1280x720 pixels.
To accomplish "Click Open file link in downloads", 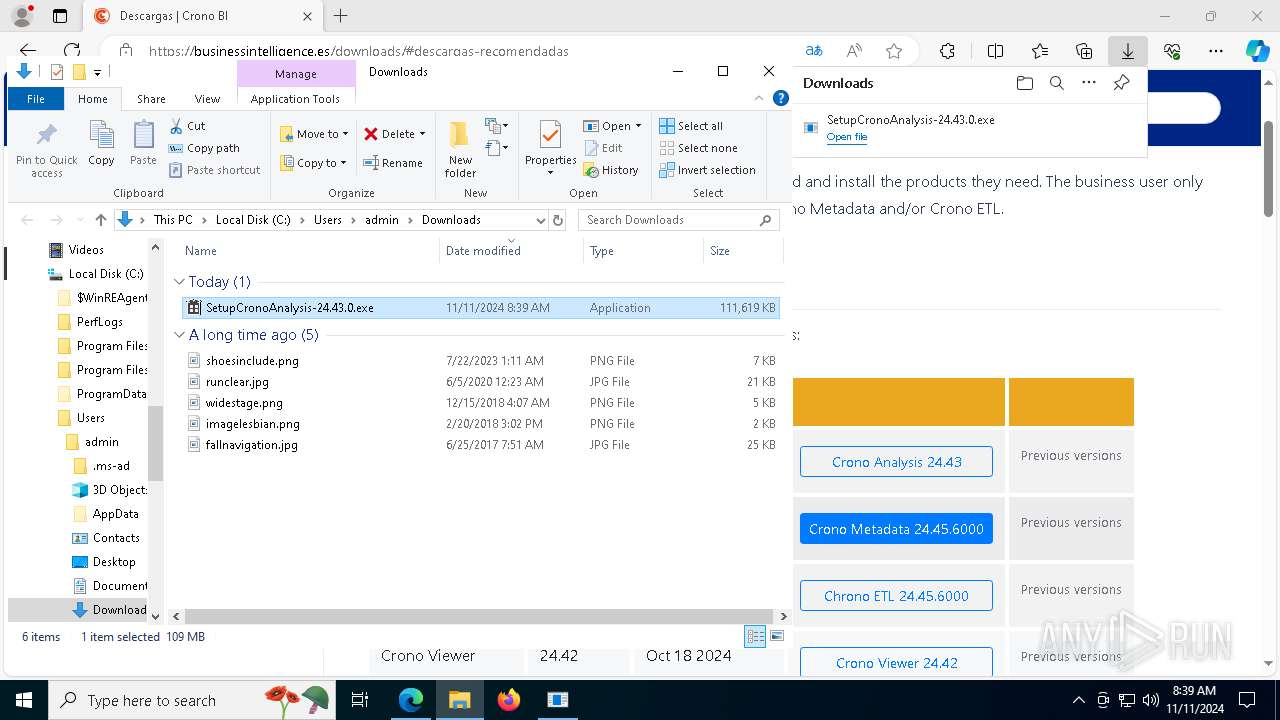I will [x=847, y=137].
